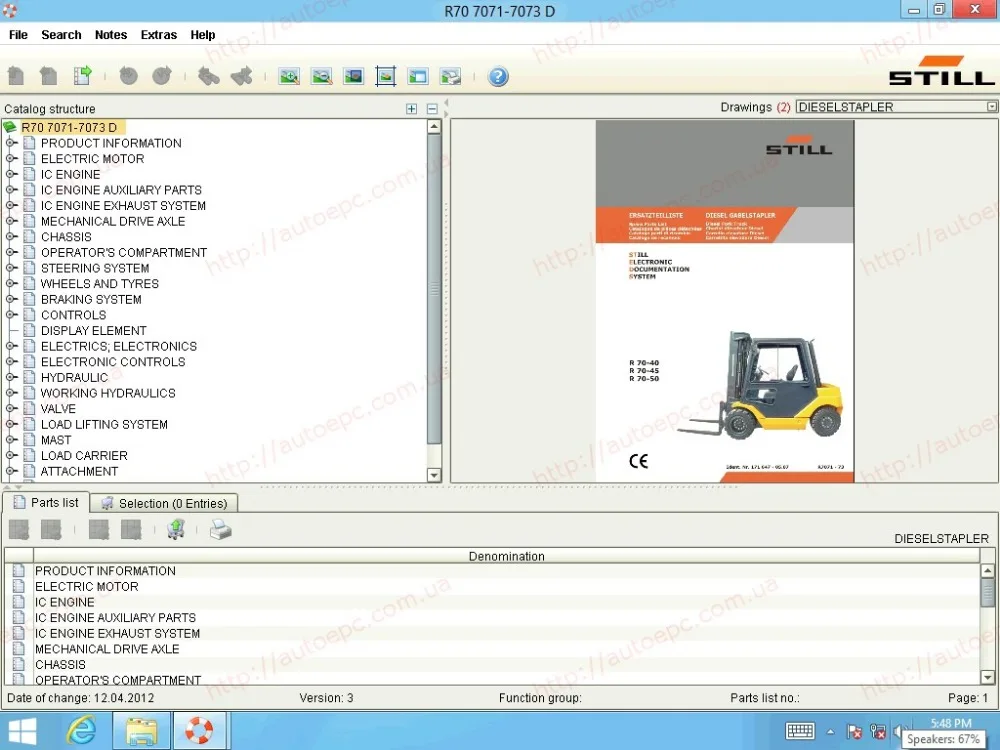Open help with the blue question mark icon
This screenshot has height=750, width=1000.
point(498,76)
